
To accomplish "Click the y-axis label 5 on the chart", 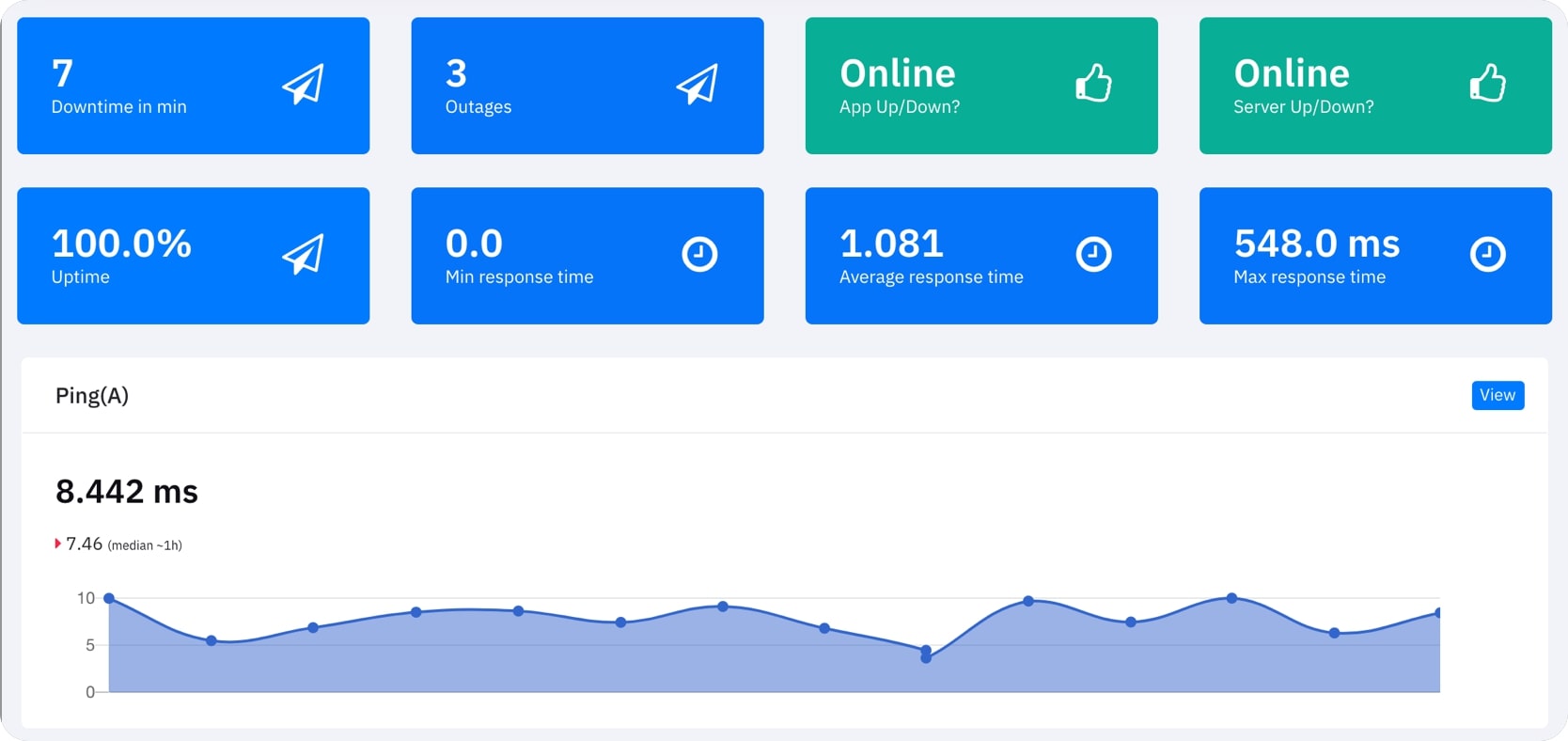I will pyautogui.click(x=90, y=645).
